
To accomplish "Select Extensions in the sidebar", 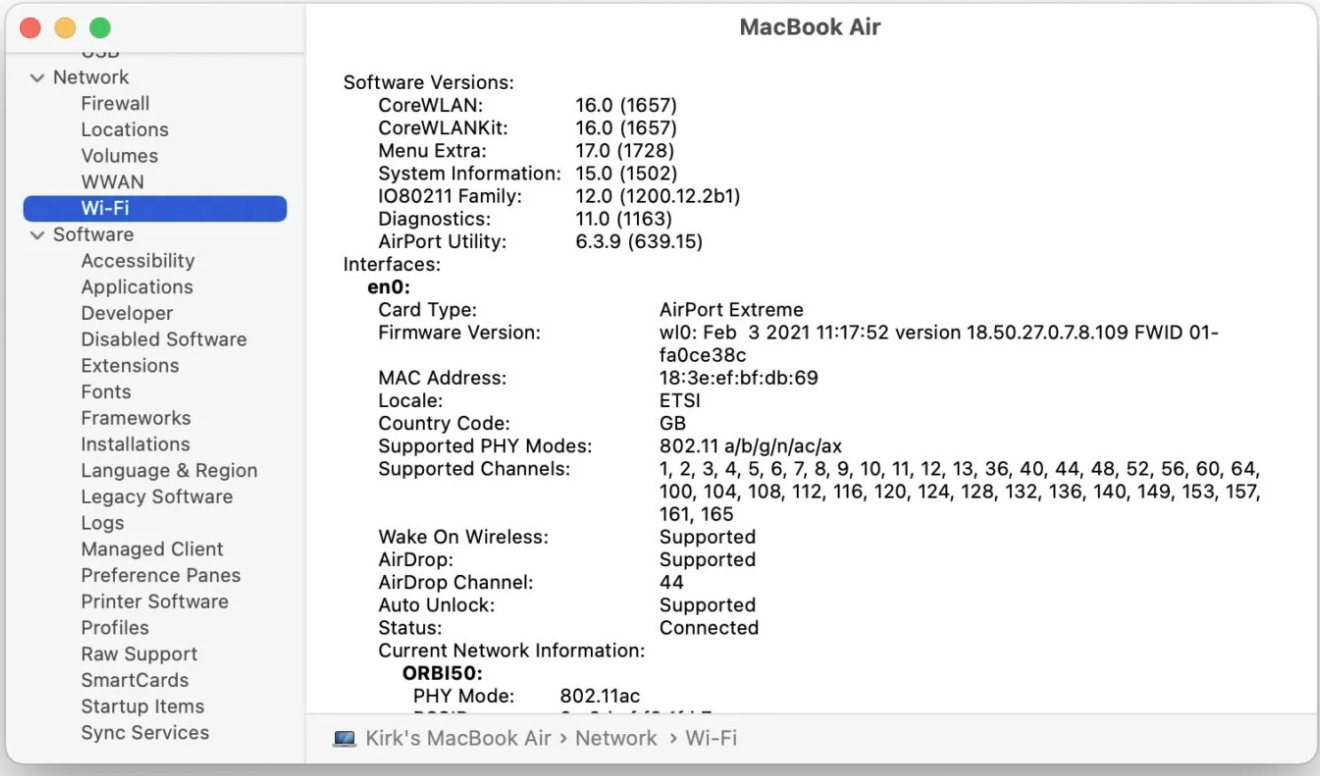I will click(x=130, y=366).
